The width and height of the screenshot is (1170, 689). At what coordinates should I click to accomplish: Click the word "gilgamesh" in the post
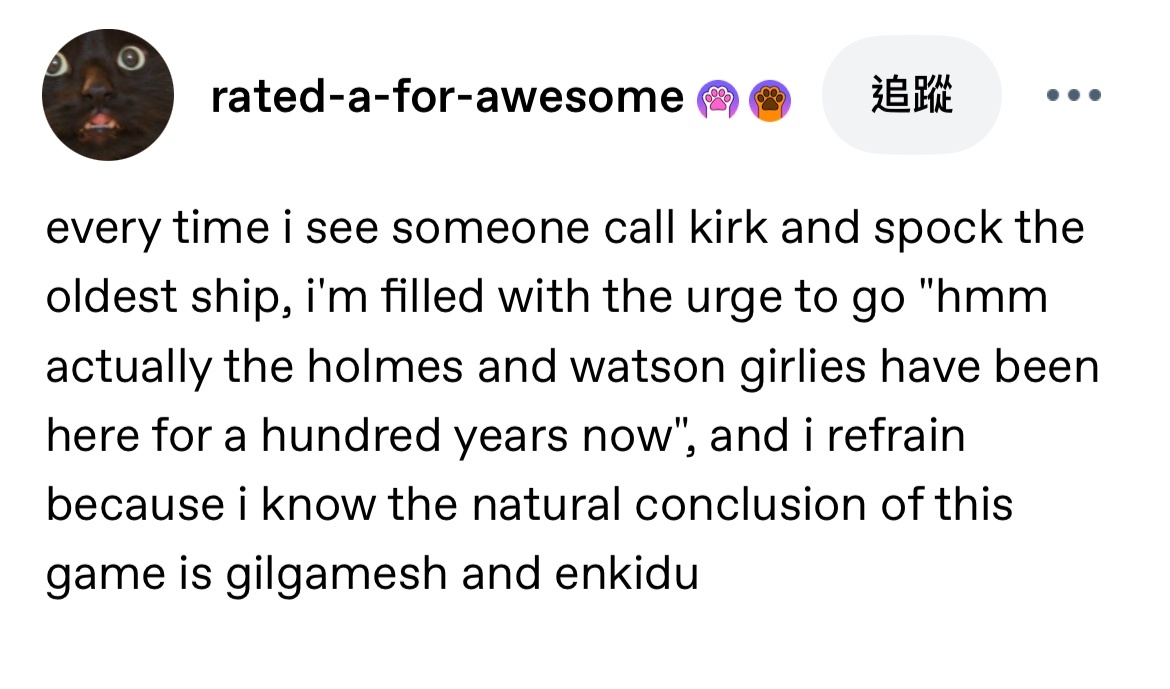click(336, 575)
